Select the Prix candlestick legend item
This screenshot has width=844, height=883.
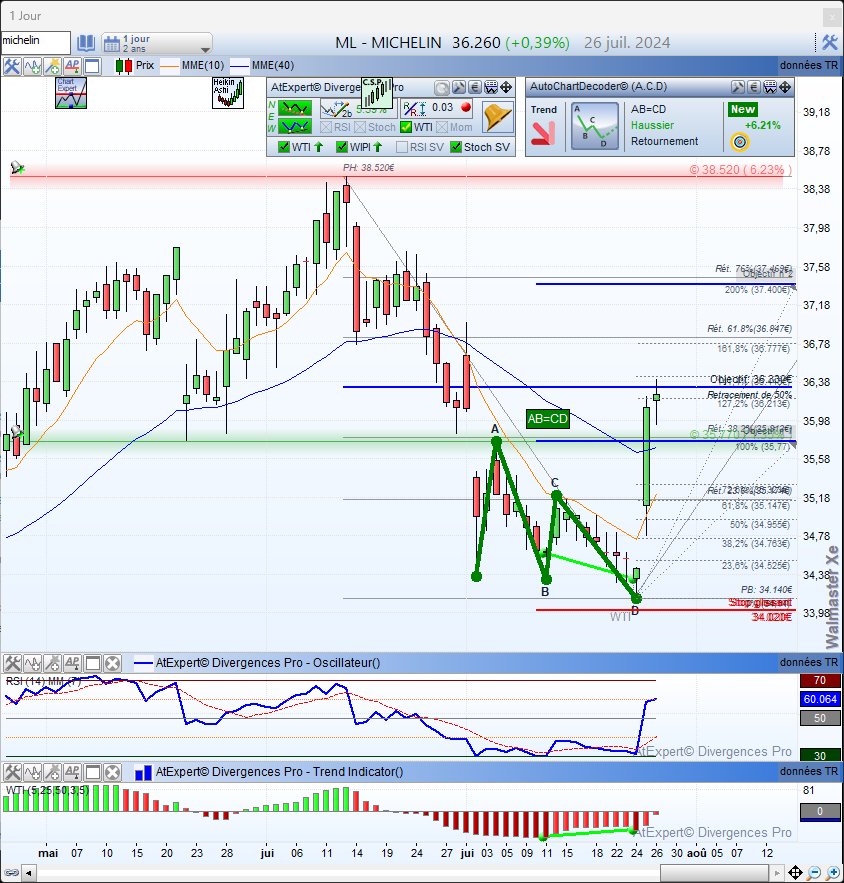[135, 66]
